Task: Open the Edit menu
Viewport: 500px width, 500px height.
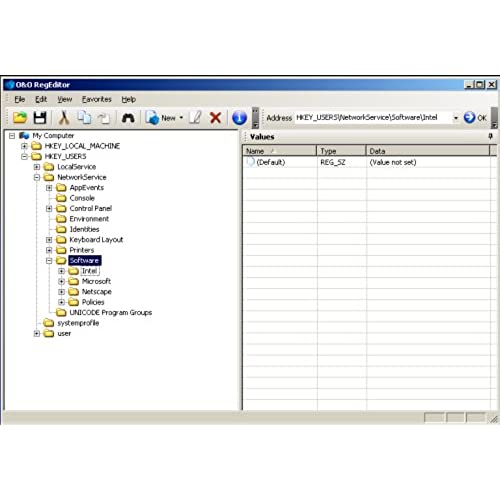Action: [41, 99]
